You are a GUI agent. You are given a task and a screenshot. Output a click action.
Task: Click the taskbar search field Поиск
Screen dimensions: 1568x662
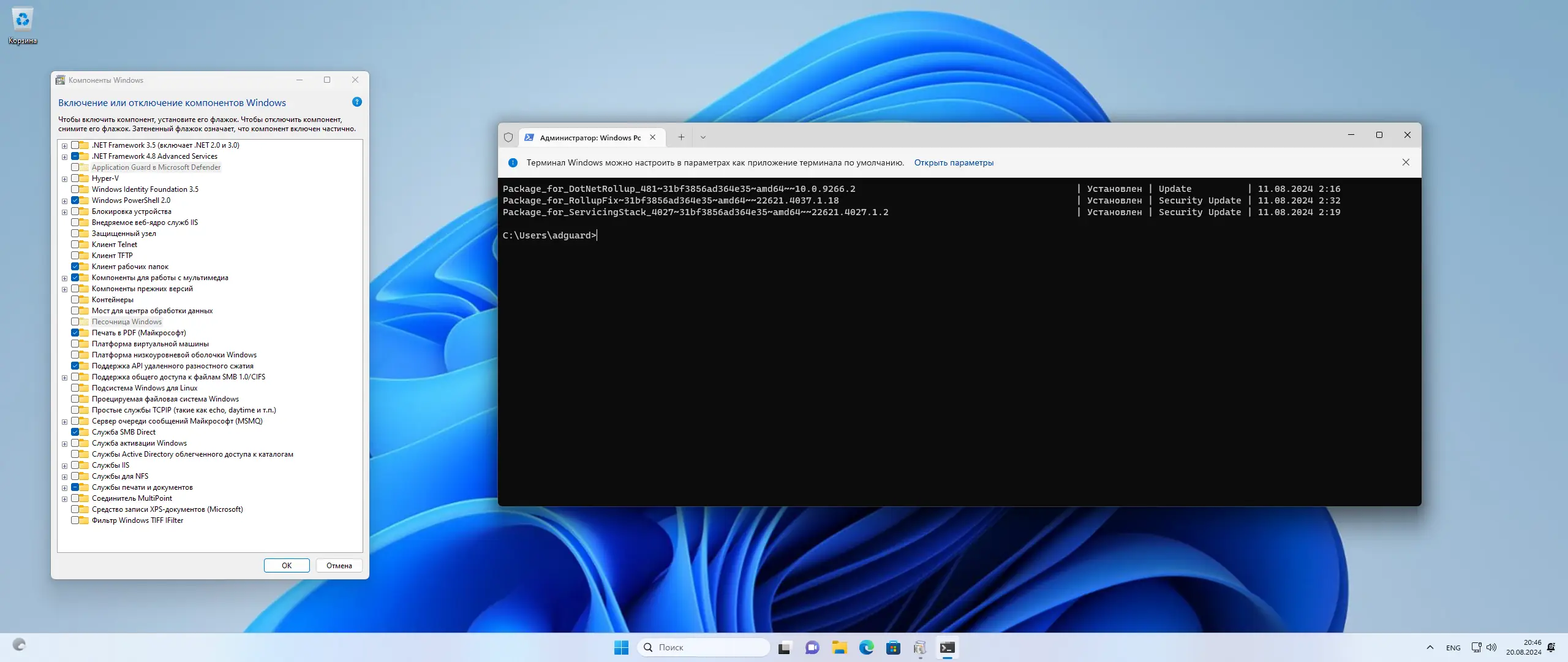704,647
